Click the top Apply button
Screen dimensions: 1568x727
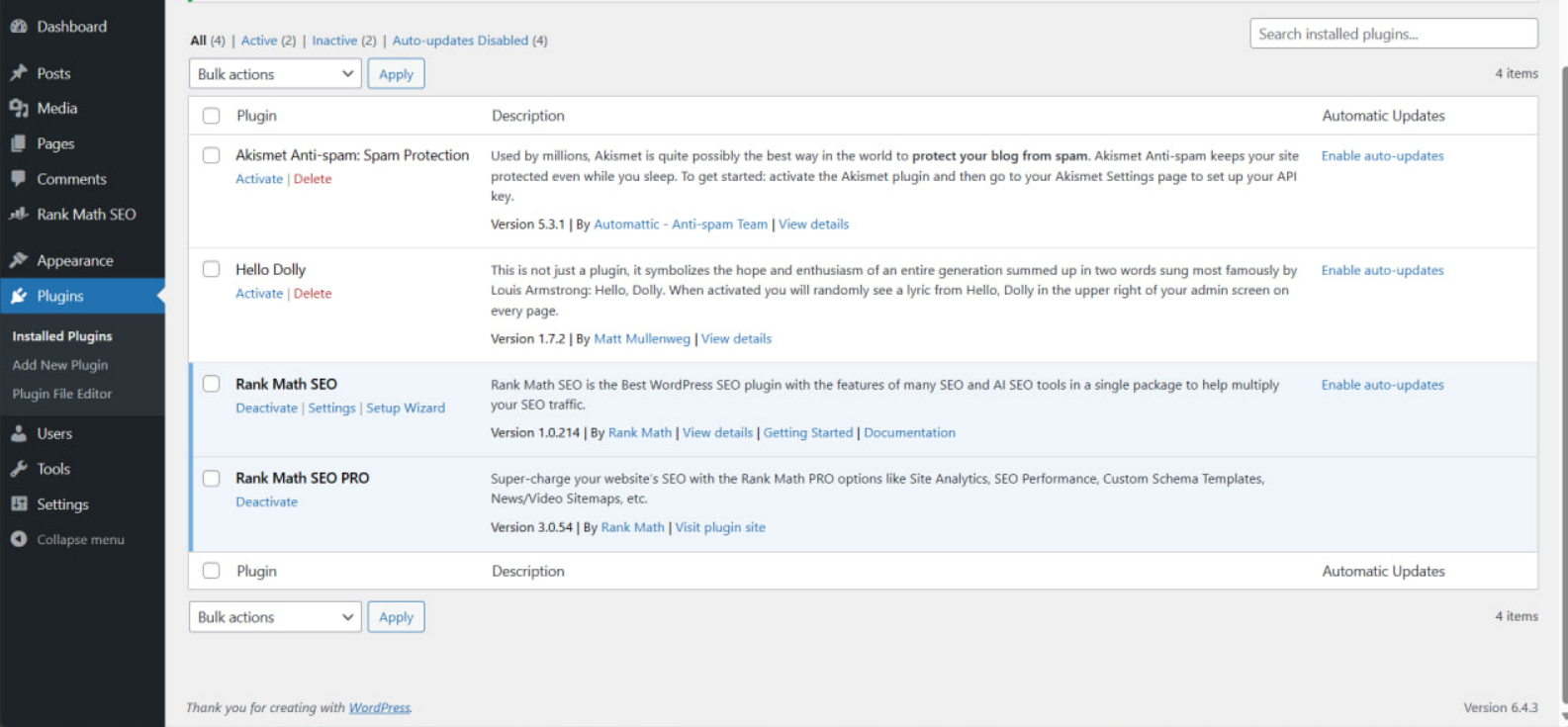396,74
